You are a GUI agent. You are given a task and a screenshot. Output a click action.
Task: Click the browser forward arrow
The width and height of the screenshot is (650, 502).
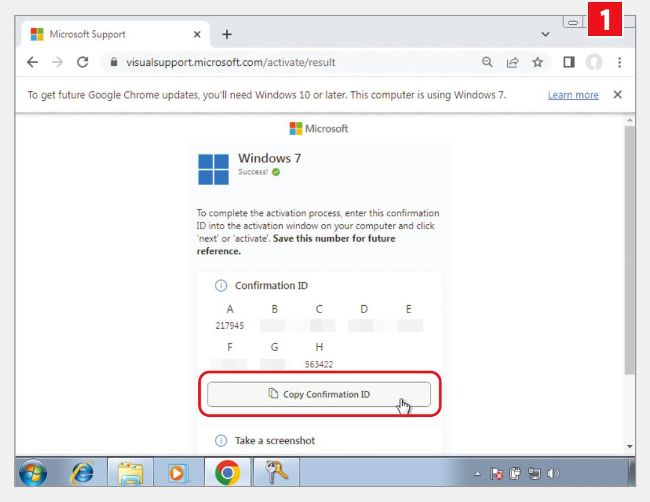57,63
